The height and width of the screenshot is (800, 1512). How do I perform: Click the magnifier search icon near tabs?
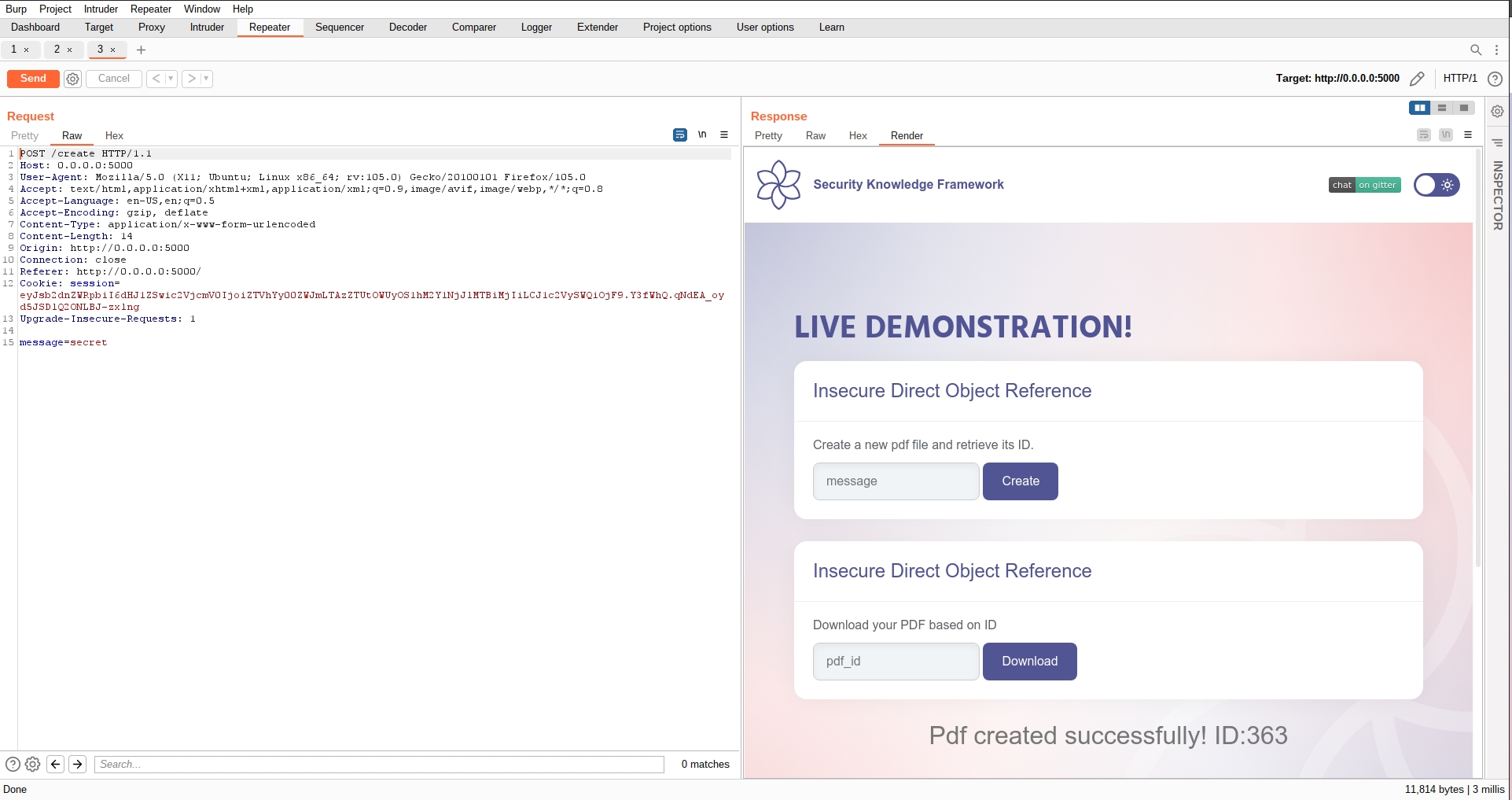[x=1476, y=50]
